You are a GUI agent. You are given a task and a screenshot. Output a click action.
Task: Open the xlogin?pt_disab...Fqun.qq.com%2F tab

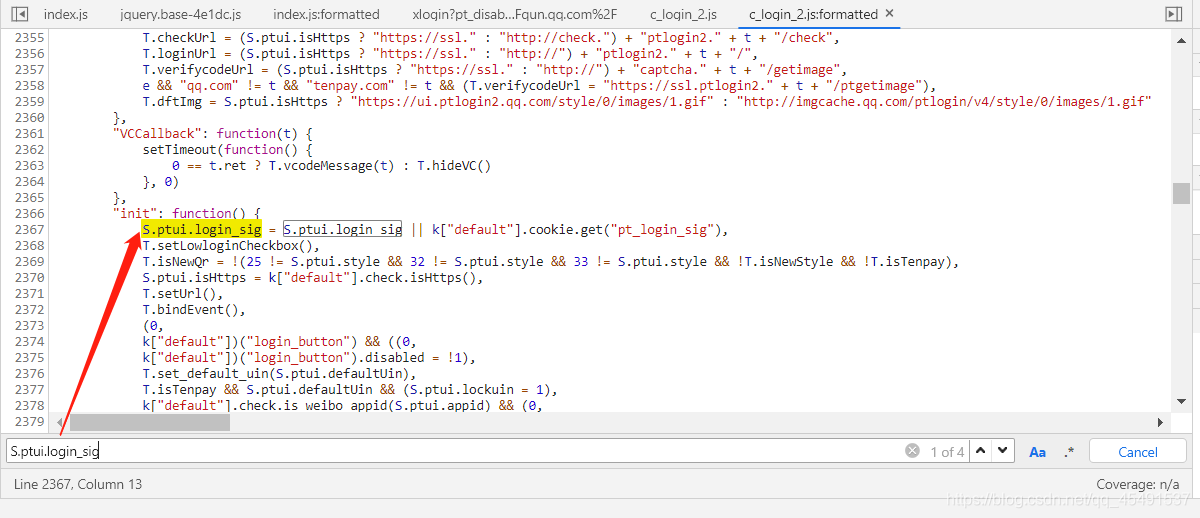(x=514, y=14)
